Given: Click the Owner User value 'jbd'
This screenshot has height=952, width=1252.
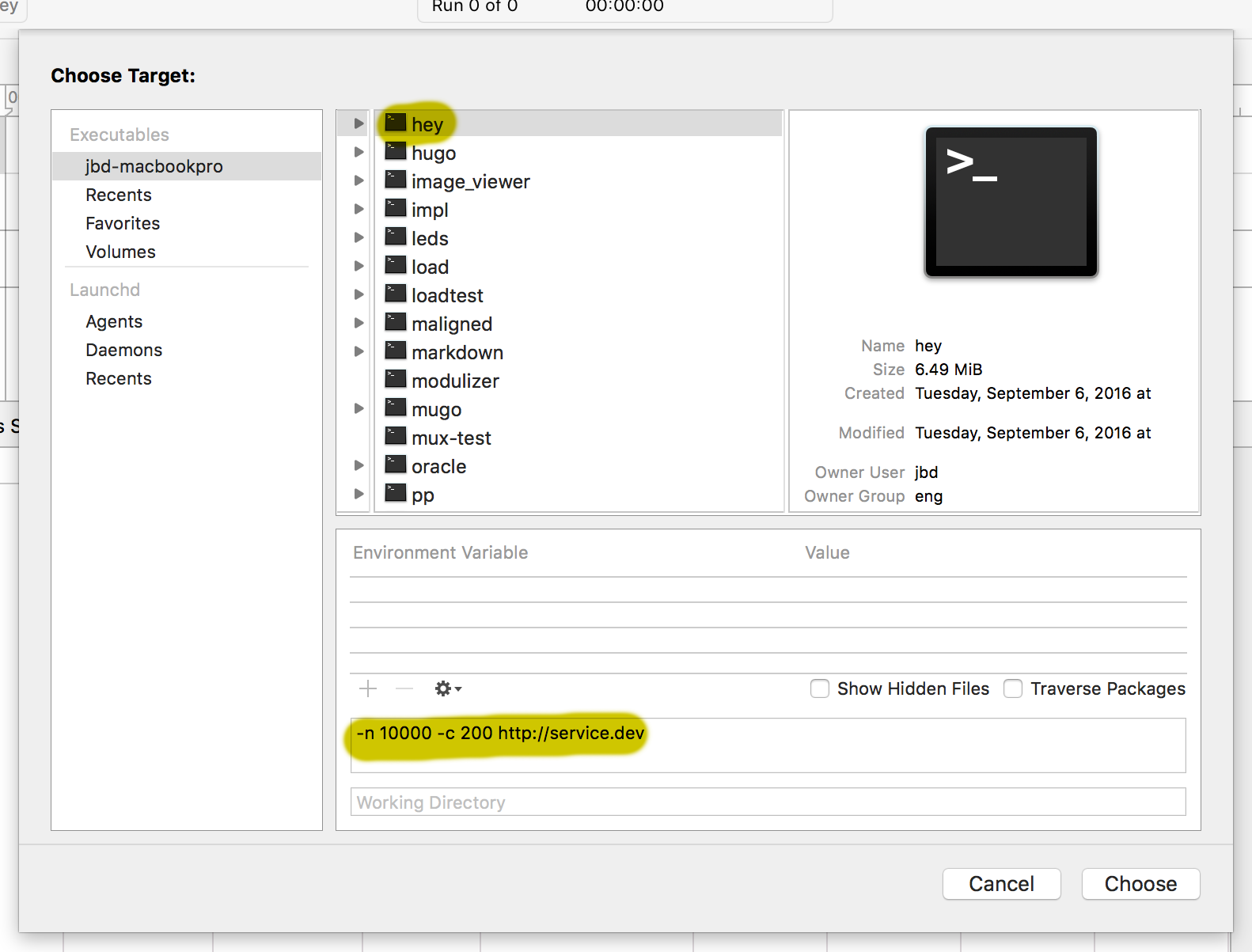Looking at the screenshot, I should pyautogui.click(x=926, y=472).
